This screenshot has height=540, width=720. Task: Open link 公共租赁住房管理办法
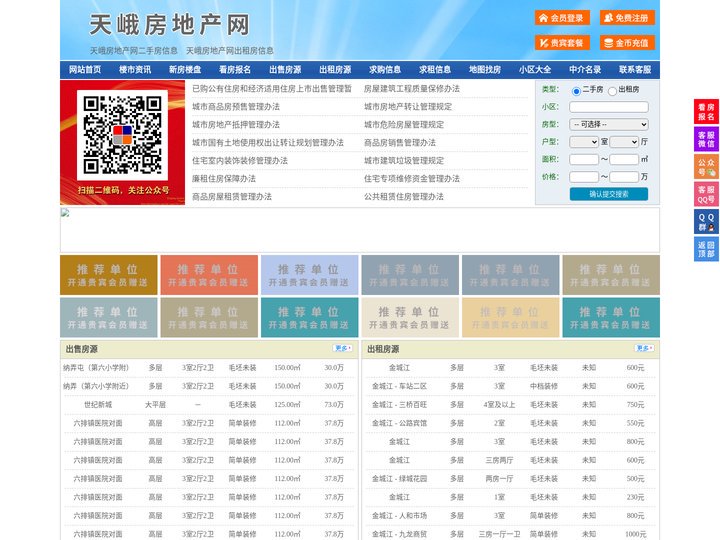(404, 197)
